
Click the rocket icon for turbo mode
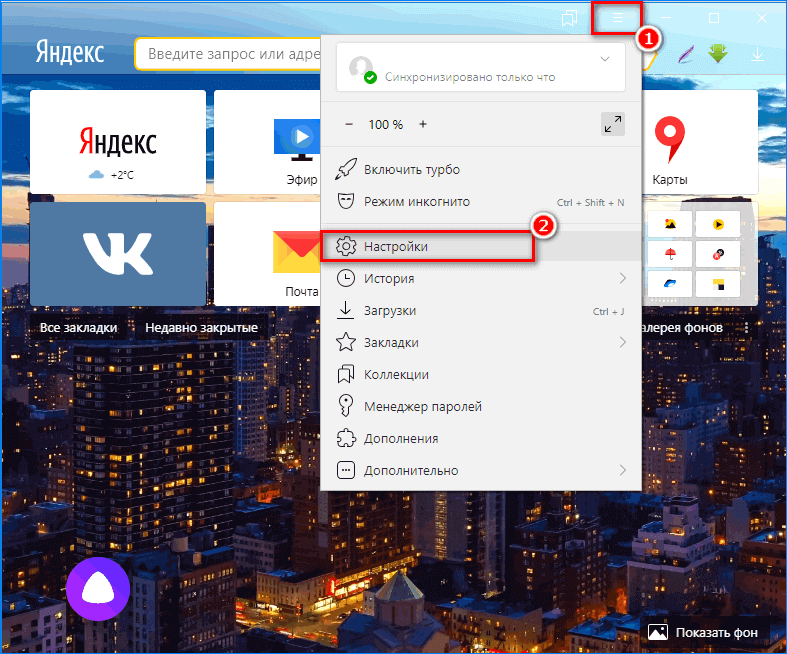pos(346,169)
